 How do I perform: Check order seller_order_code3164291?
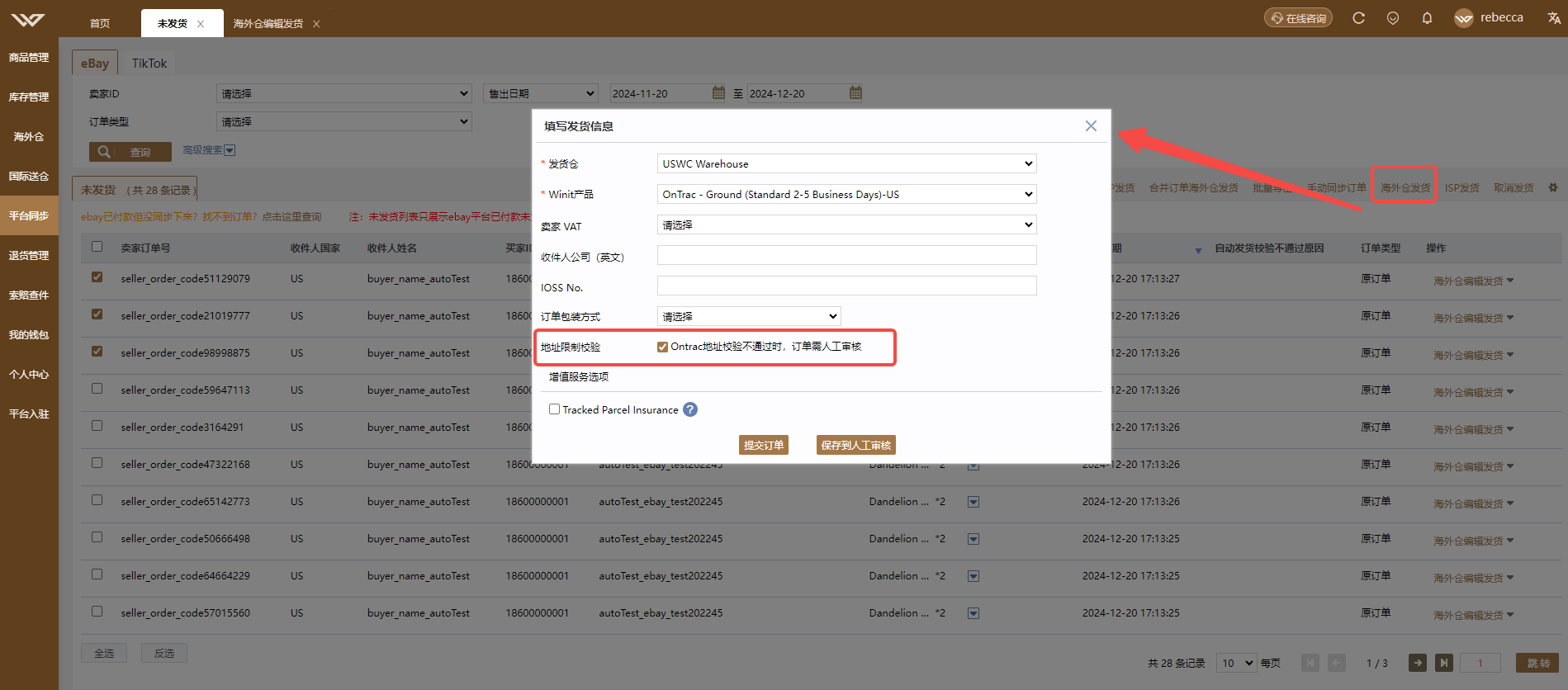point(97,426)
